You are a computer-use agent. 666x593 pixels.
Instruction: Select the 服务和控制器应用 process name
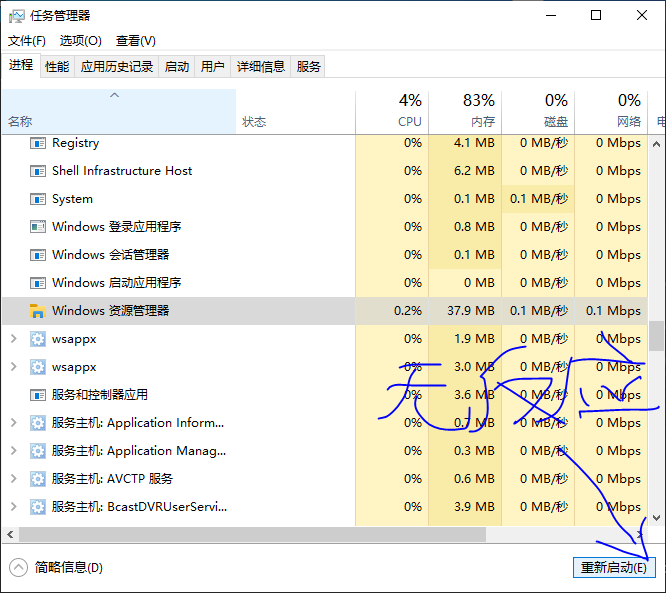100,395
